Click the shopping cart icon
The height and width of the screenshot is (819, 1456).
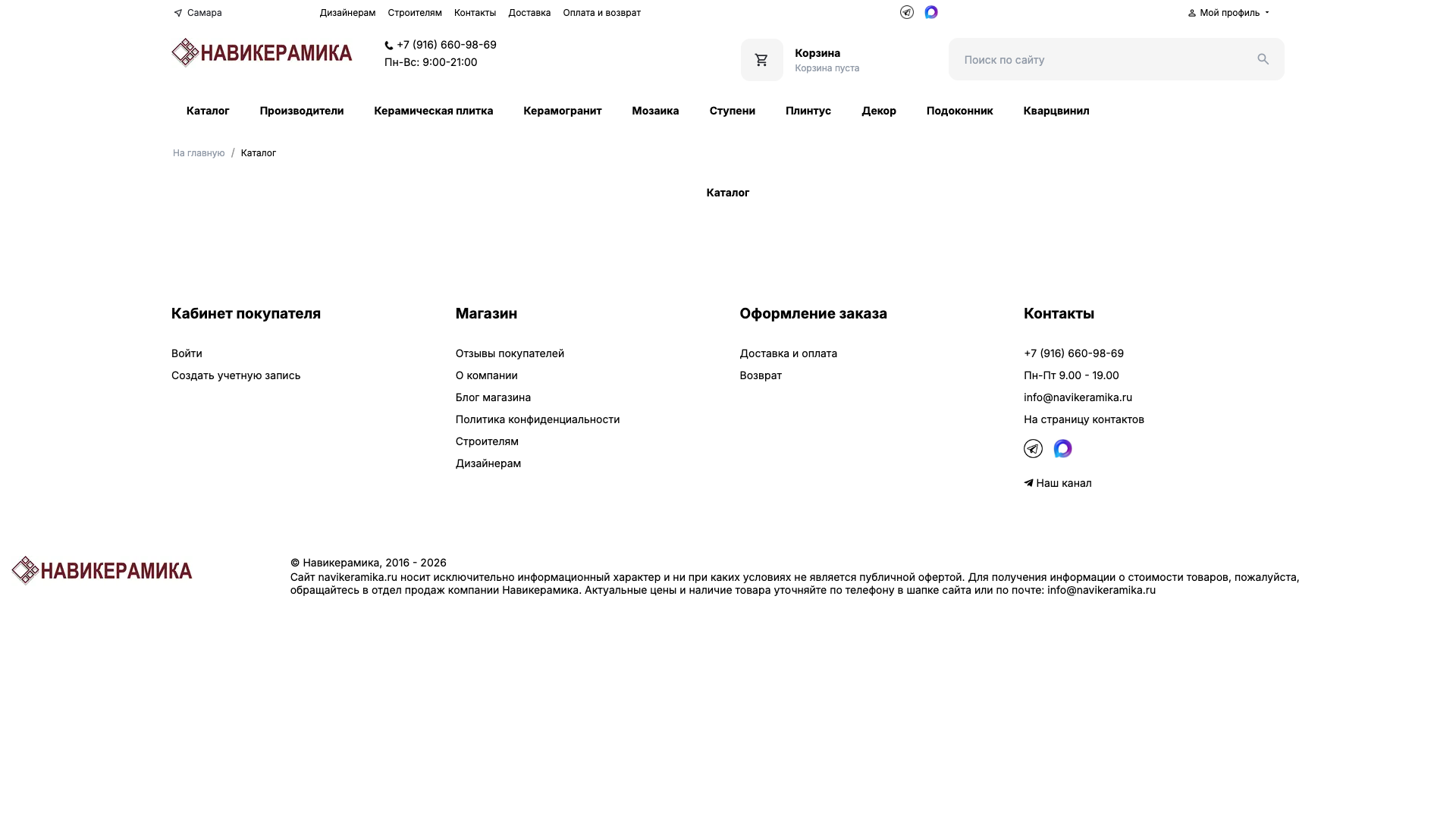pyautogui.click(x=761, y=60)
